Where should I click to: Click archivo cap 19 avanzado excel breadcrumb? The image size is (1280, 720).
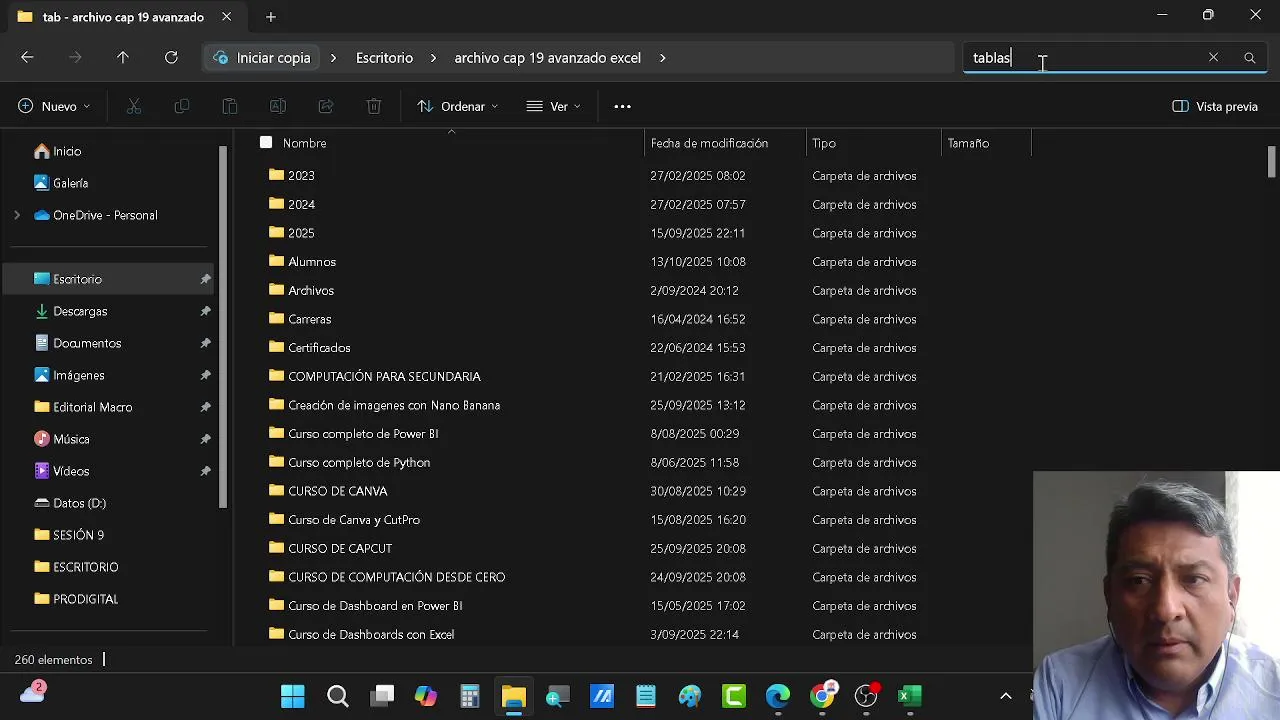(547, 58)
